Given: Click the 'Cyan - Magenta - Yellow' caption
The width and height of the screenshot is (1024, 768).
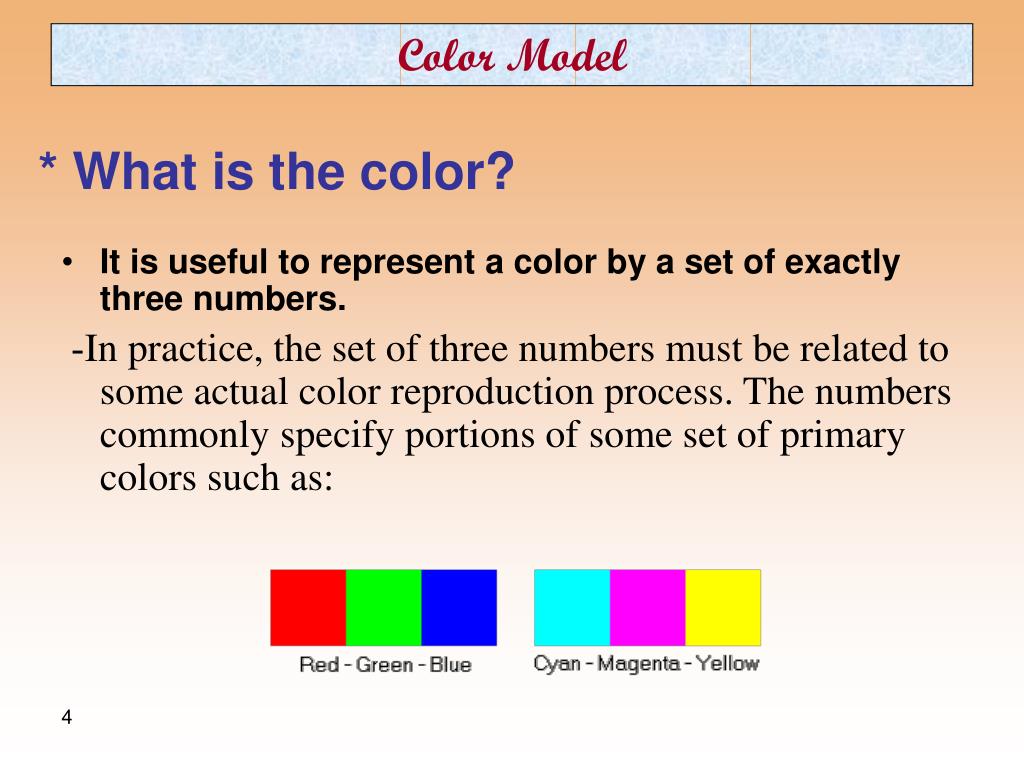Looking at the screenshot, I should click(647, 664).
